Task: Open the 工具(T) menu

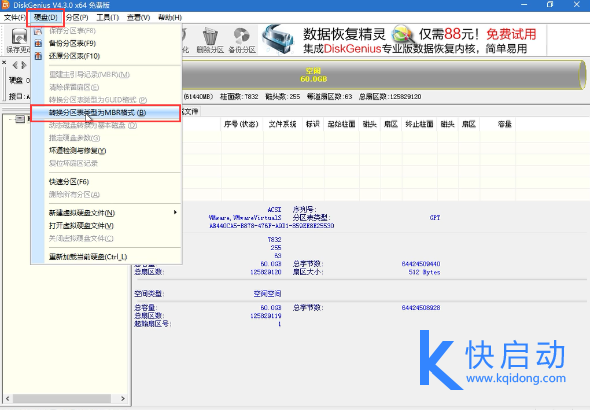Action: pyautogui.click(x=108, y=17)
